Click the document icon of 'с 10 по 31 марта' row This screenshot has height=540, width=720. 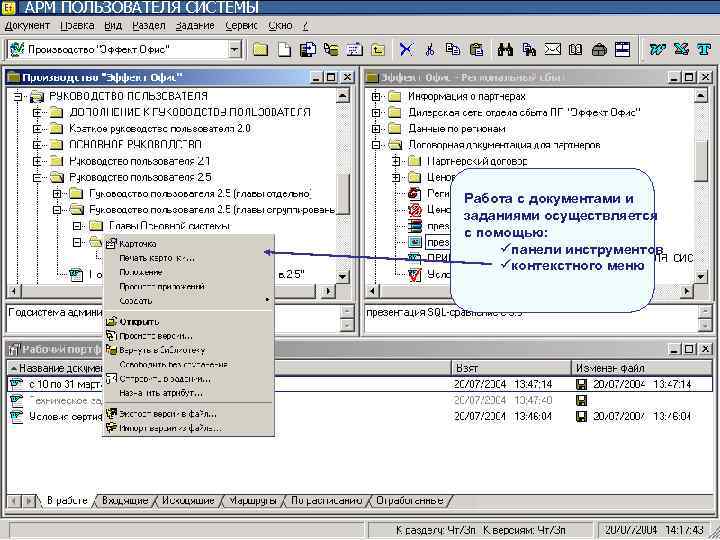pos(17,383)
